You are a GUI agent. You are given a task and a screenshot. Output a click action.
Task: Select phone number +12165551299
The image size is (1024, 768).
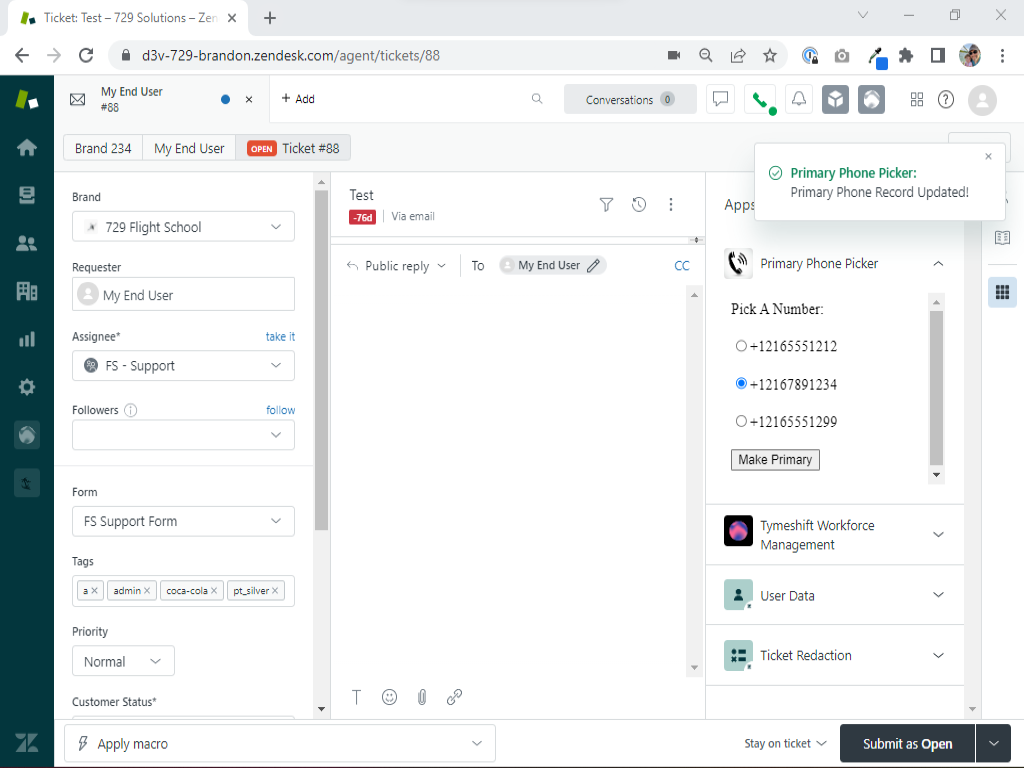click(741, 421)
